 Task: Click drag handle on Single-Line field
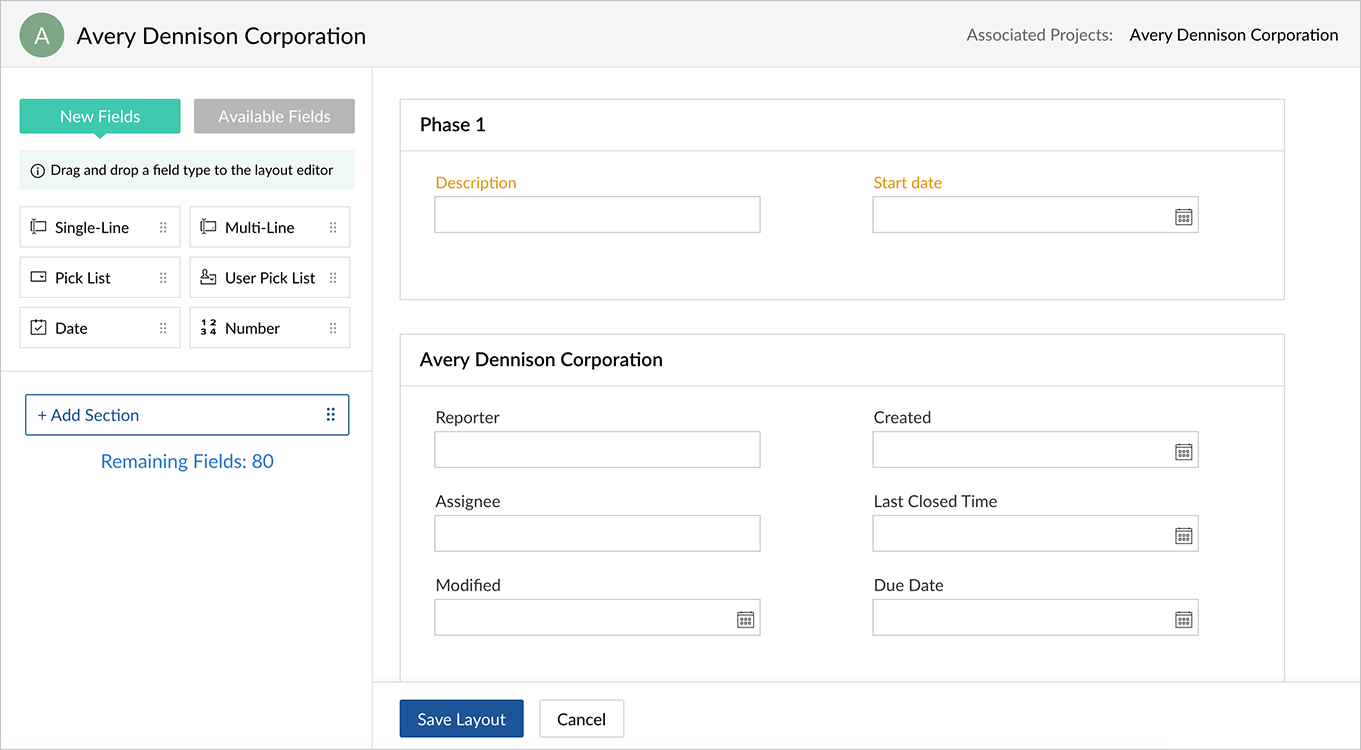click(163, 227)
